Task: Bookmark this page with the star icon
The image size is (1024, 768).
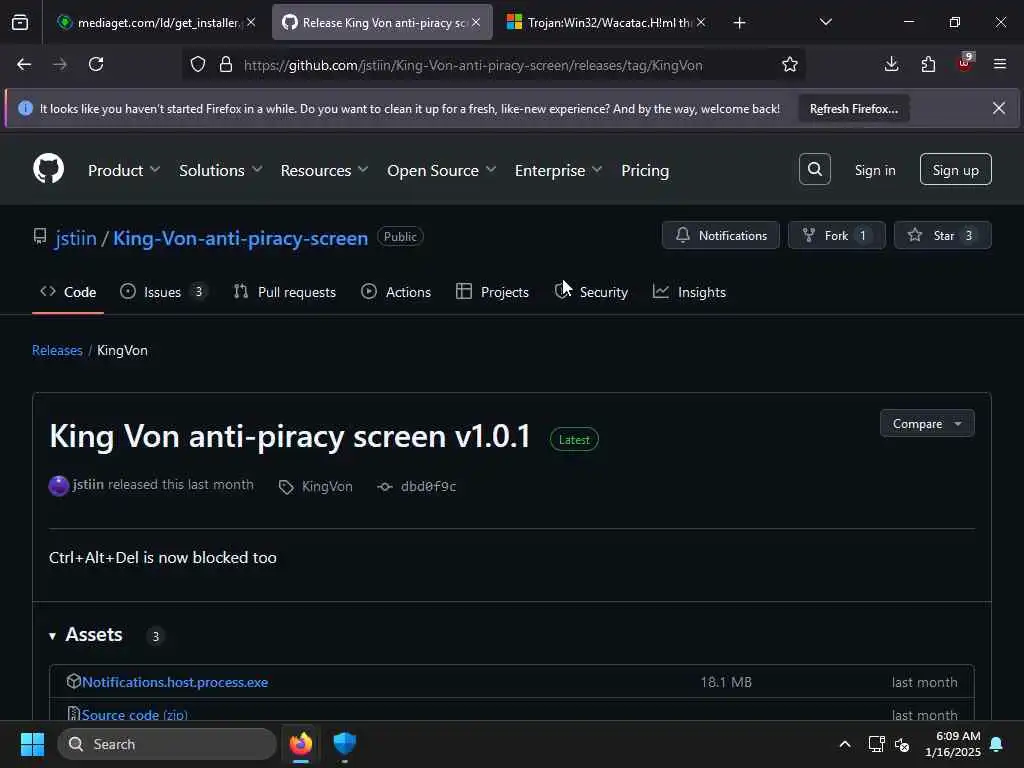Action: click(790, 65)
